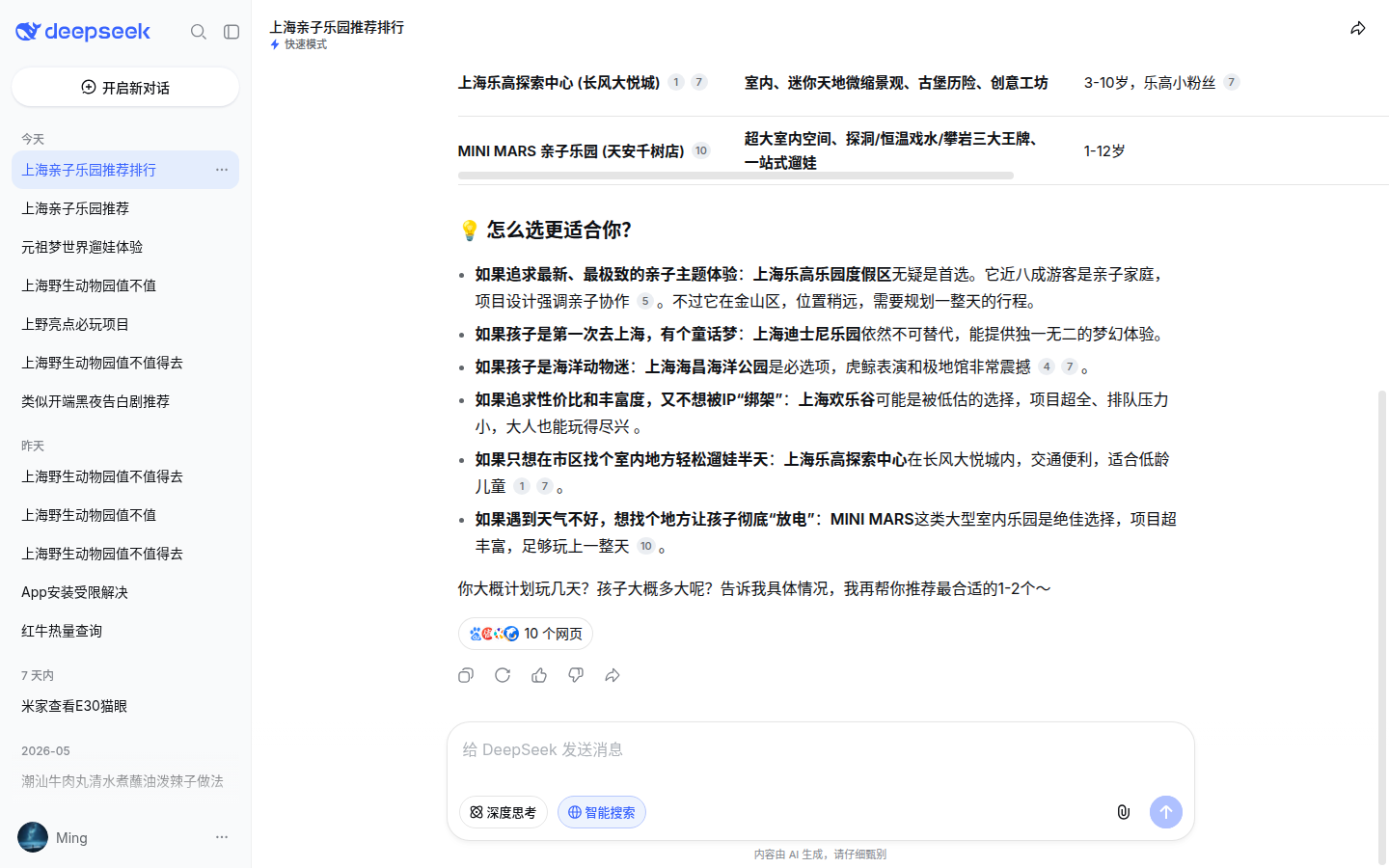Image resolution: width=1389 pixels, height=868 pixels.
Task: Attach a file with the paperclip icon
Action: tap(1124, 812)
